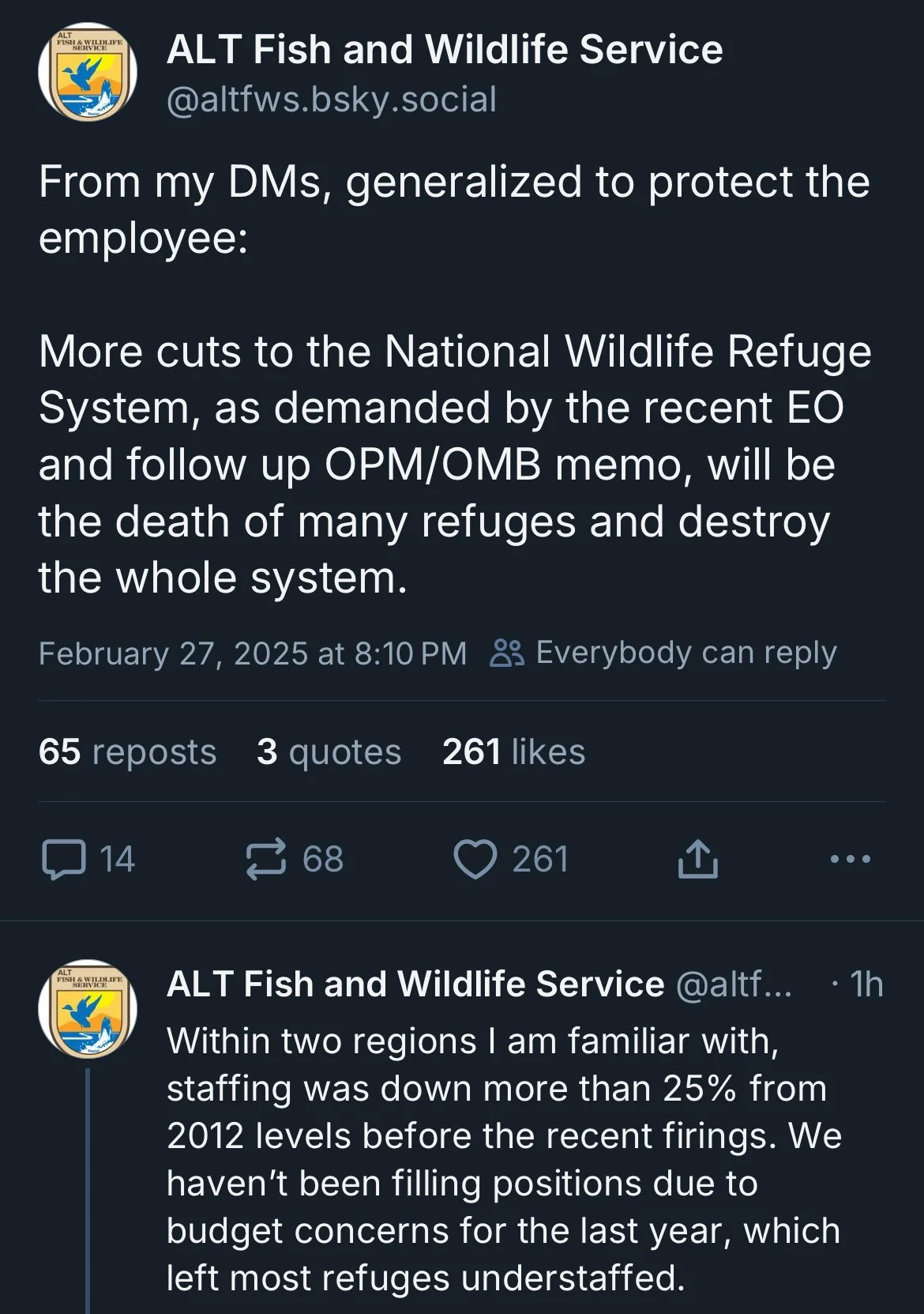This screenshot has width=924, height=1314.
Task: Tap the Everybody can reply label
Action: point(685,653)
